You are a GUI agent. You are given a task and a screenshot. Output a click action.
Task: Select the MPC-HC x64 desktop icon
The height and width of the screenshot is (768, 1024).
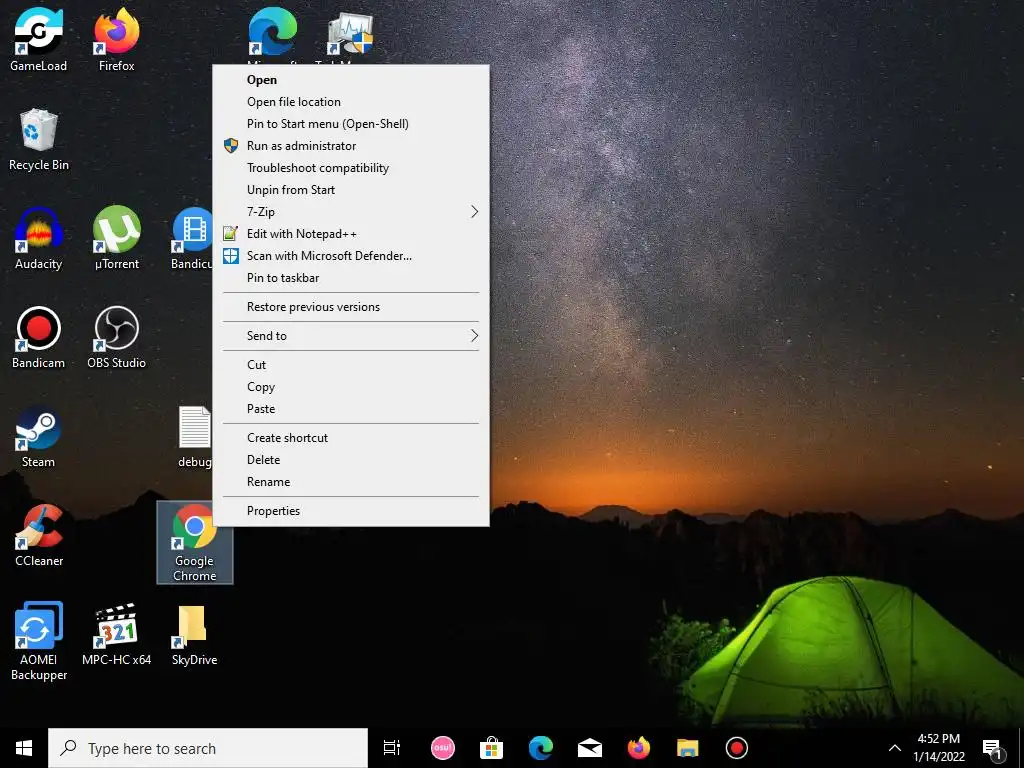click(117, 634)
